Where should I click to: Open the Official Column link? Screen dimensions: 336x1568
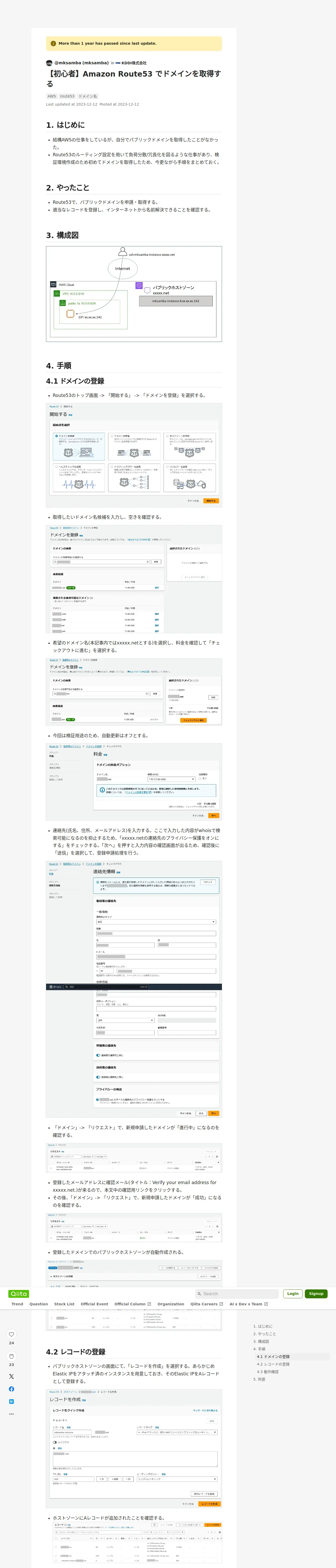tap(132, 1304)
